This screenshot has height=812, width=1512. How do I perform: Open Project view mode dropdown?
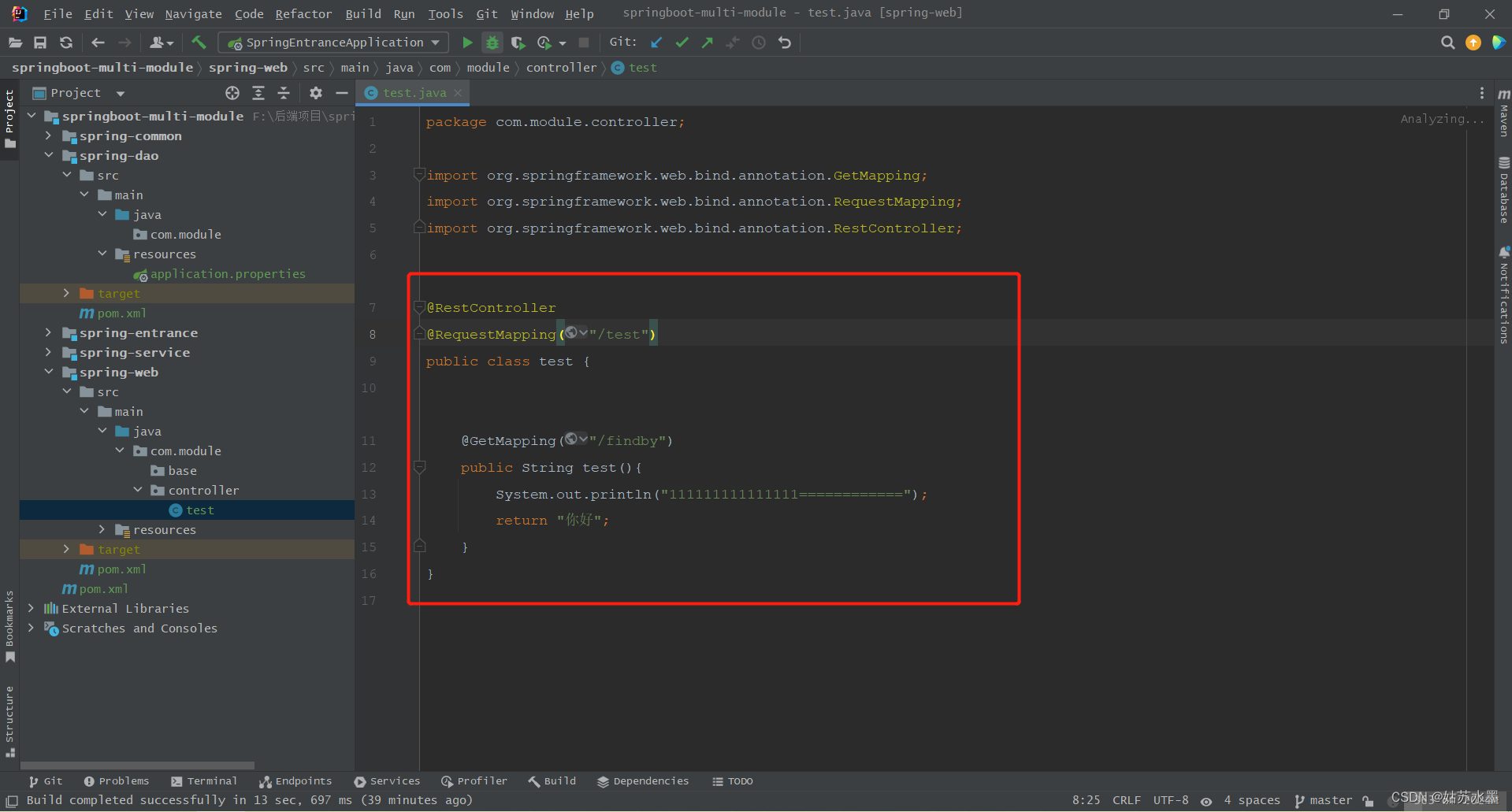[121, 94]
